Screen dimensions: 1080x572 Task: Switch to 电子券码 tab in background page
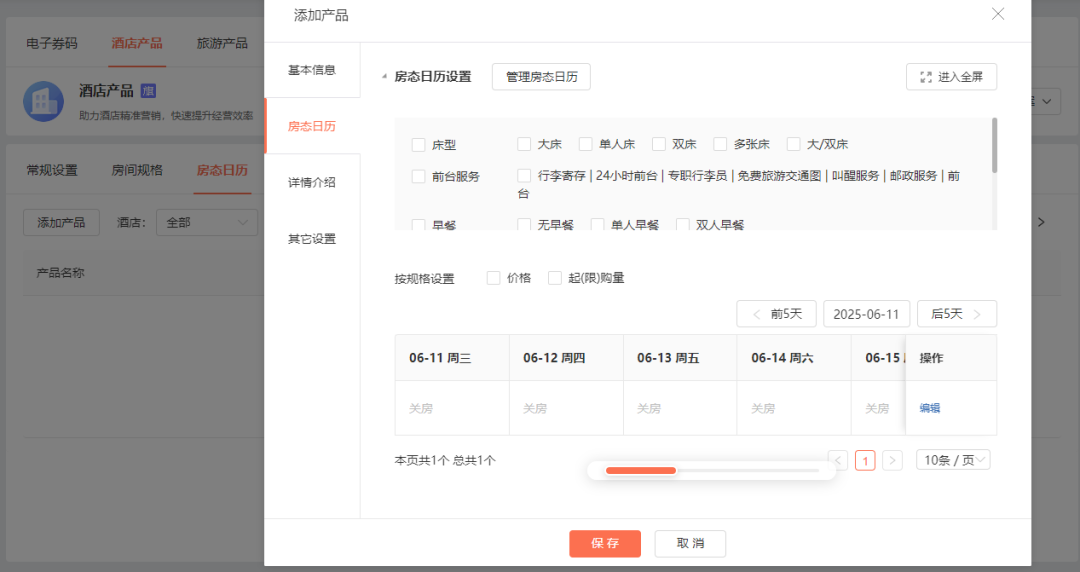coord(52,43)
